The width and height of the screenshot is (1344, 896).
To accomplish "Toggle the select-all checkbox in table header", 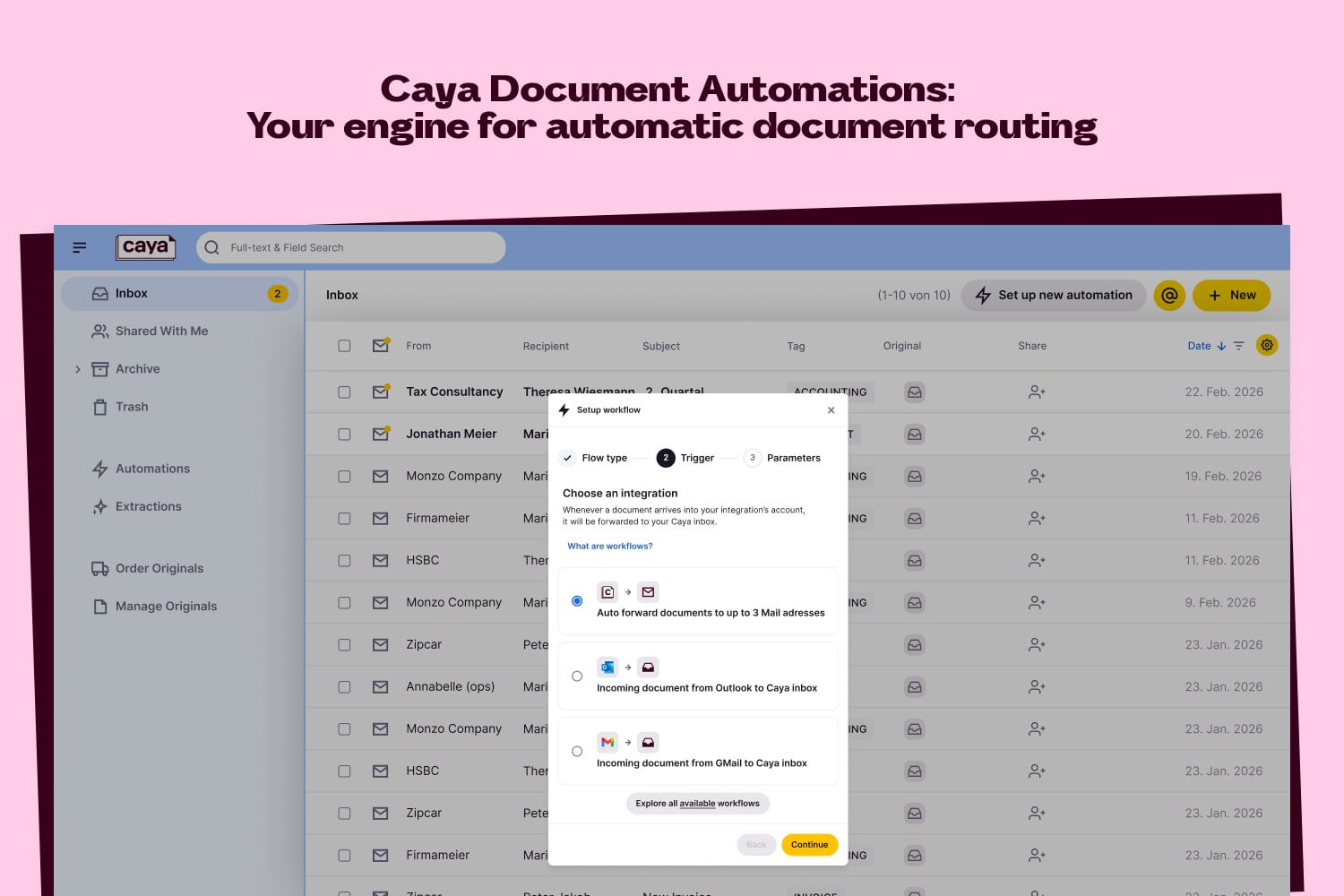I will tap(344, 346).
